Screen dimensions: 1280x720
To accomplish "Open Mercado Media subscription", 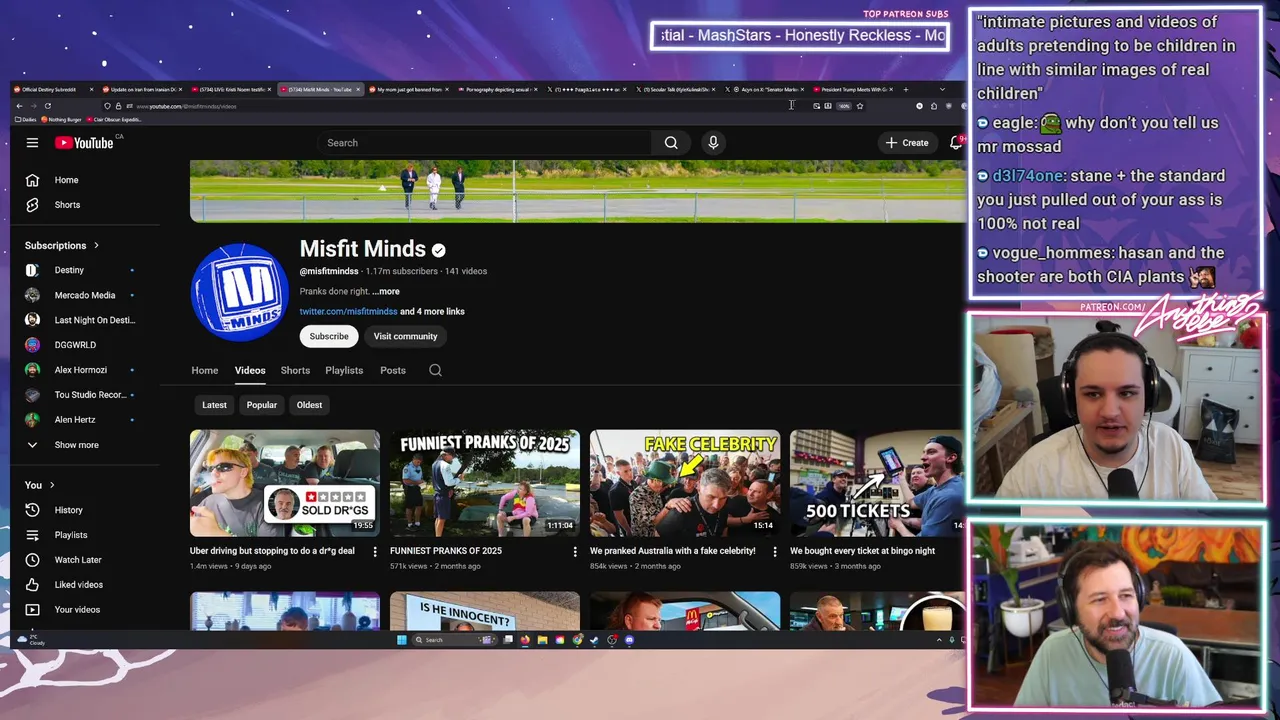I will click(84, 295).
